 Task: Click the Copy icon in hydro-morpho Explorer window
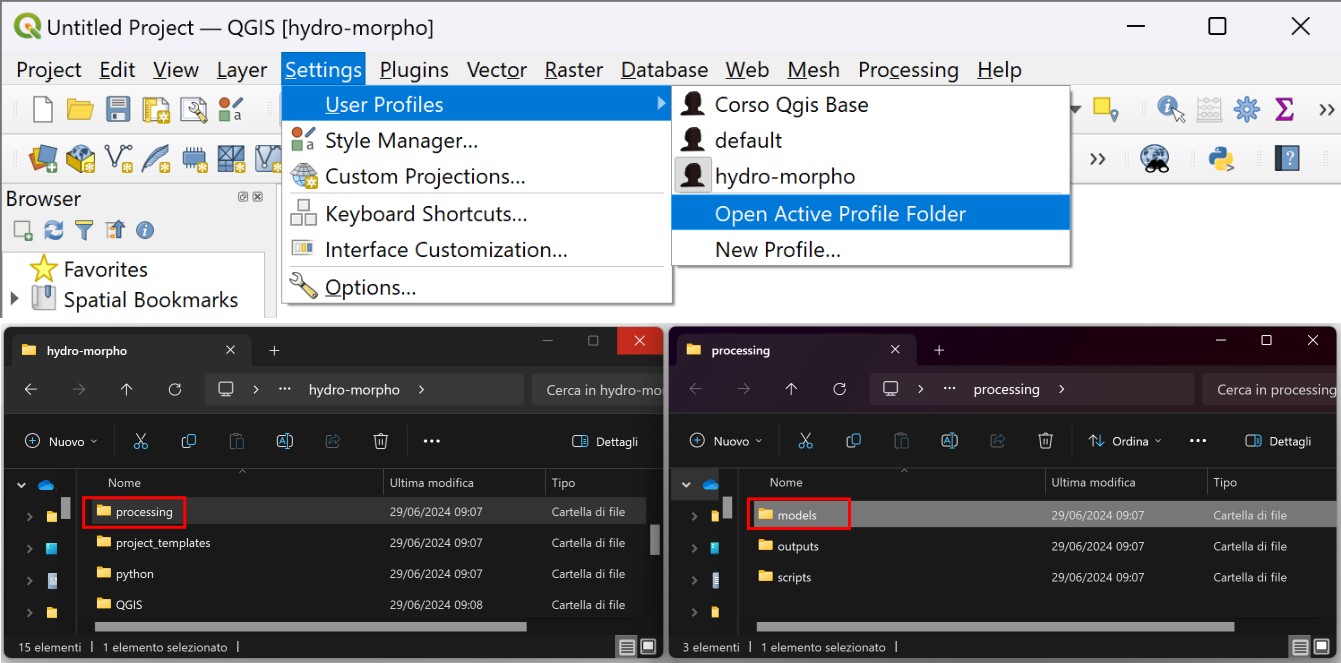188,441
